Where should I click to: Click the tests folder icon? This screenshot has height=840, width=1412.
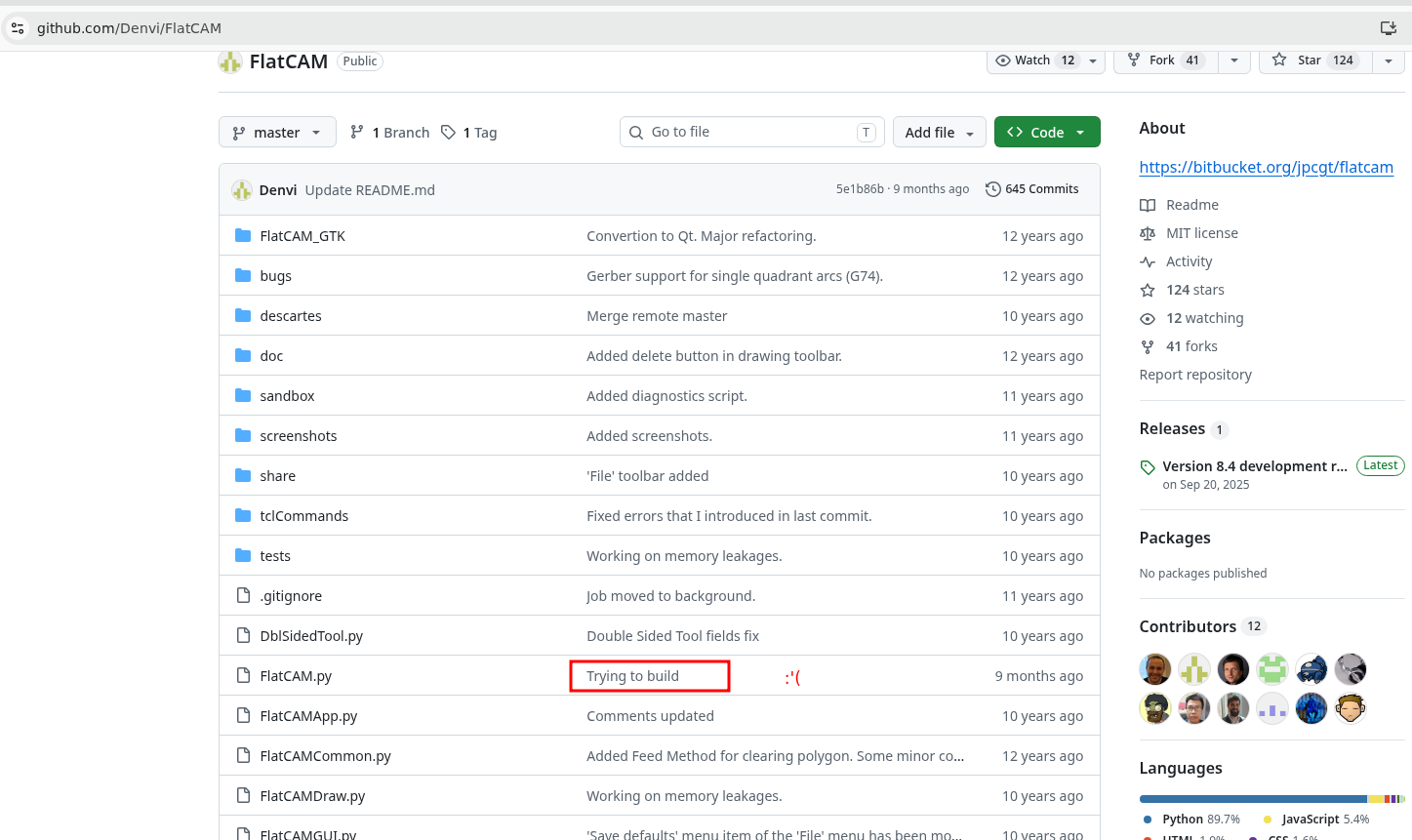pos(243,555)
